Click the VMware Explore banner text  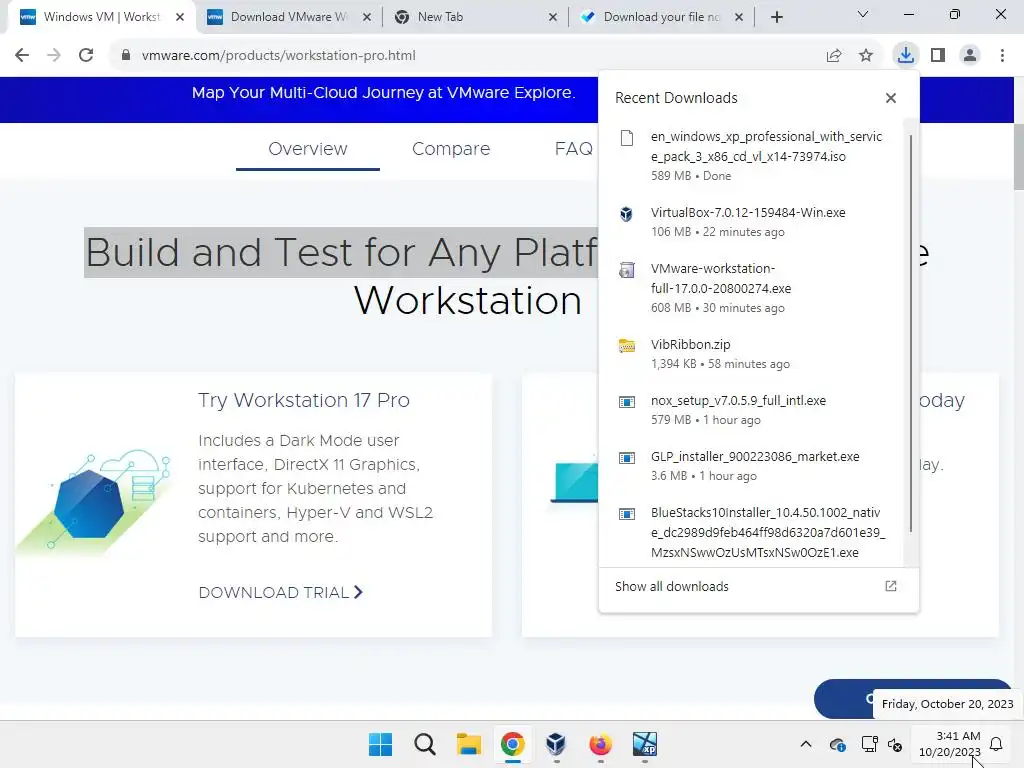point(383,93)
